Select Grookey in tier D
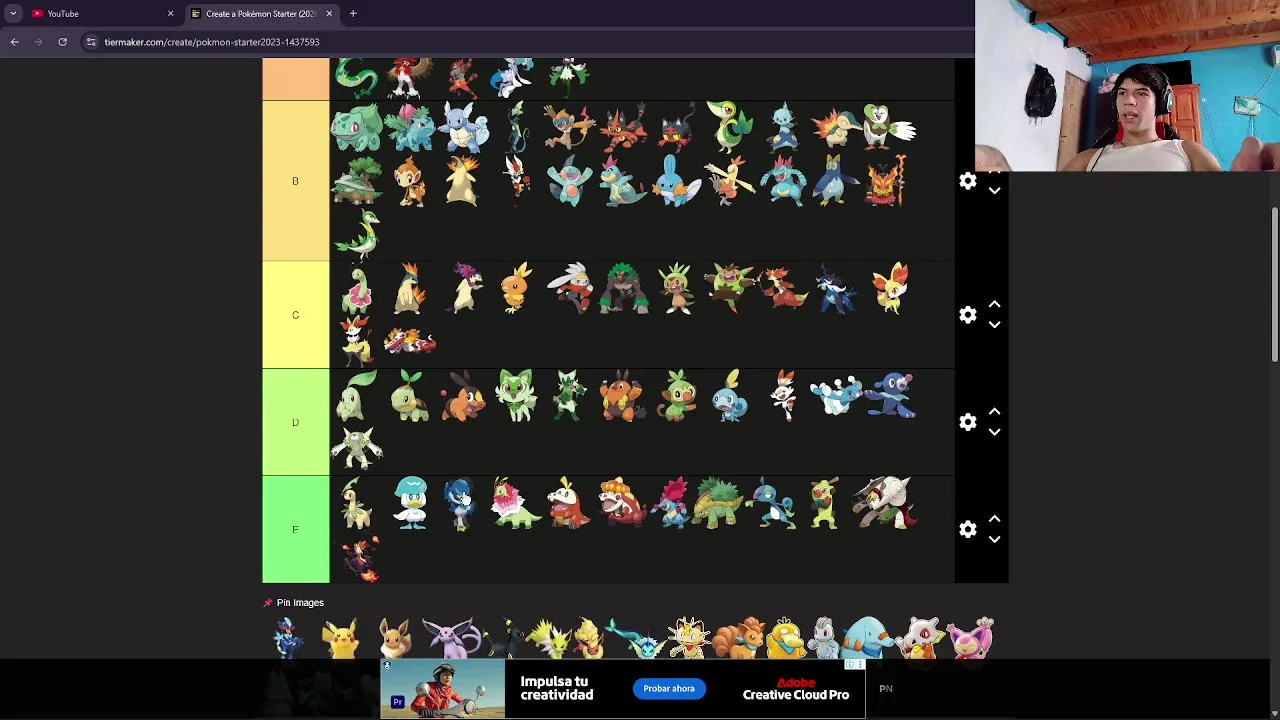1280x720 pixels. click(x=676, y=395)
